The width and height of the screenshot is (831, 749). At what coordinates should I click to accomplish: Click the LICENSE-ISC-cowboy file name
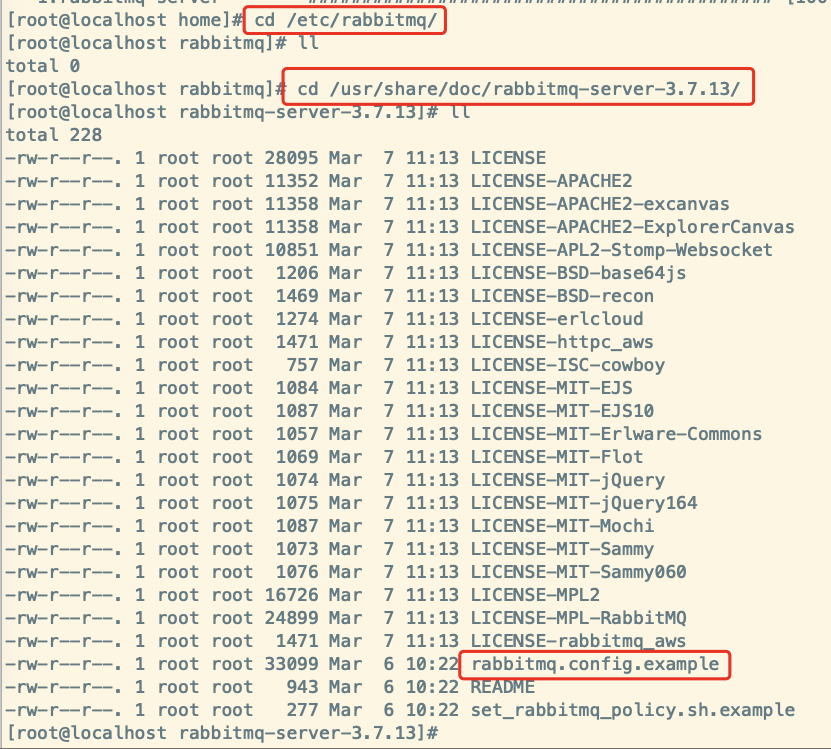coord(568,365)
